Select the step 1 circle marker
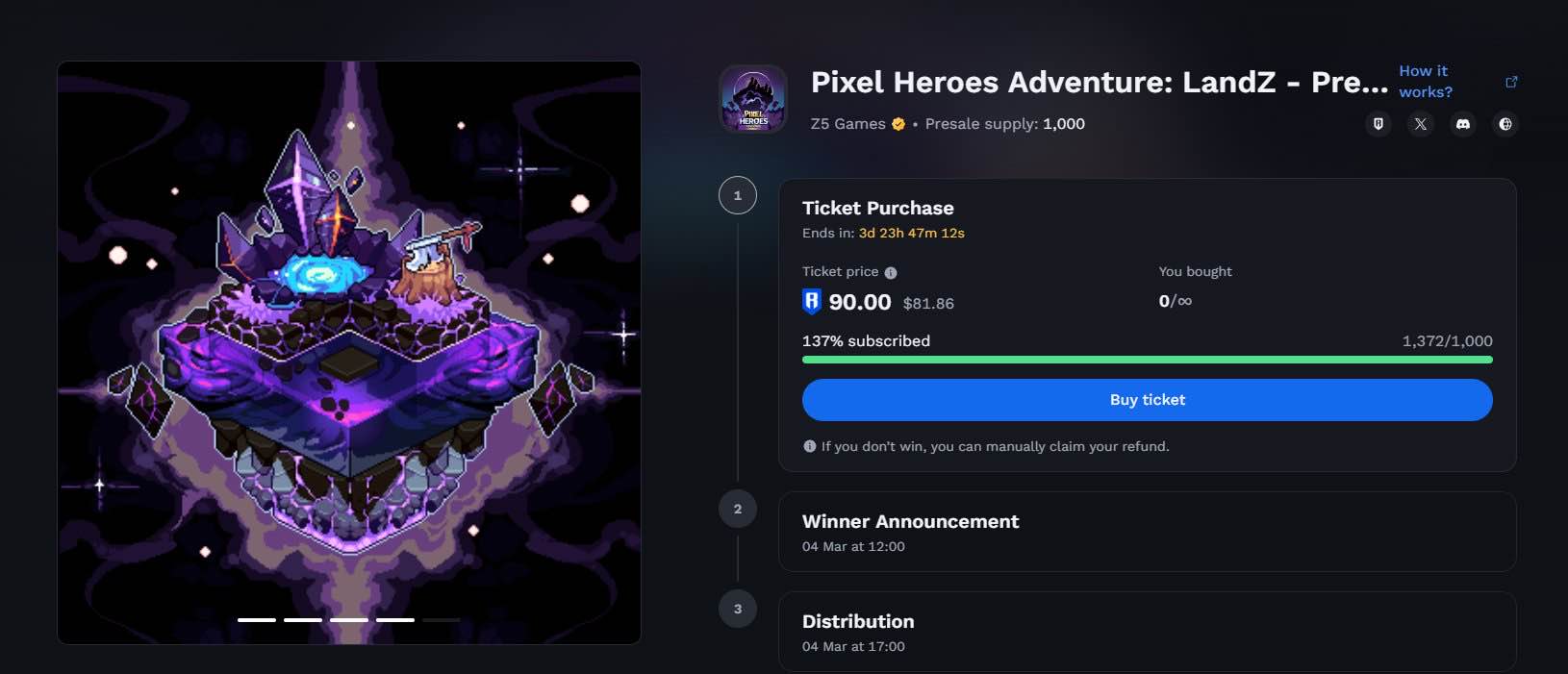The width and height of the screenshot is (1568, 674). coord(738,196)
